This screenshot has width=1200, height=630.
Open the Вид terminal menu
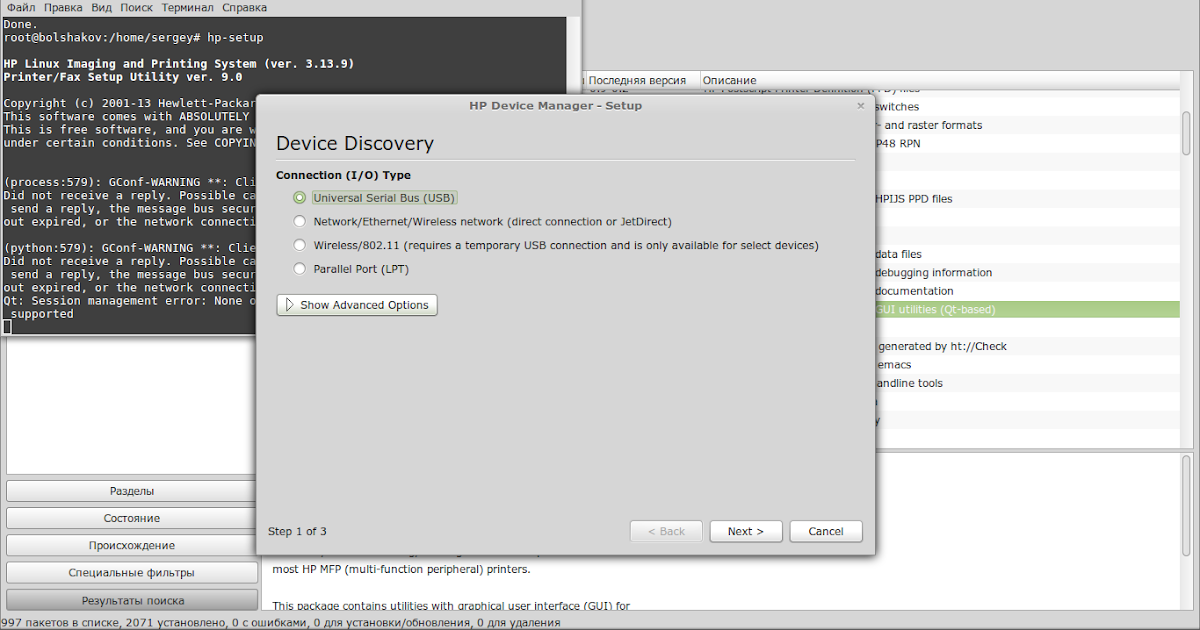click(101, 7)
